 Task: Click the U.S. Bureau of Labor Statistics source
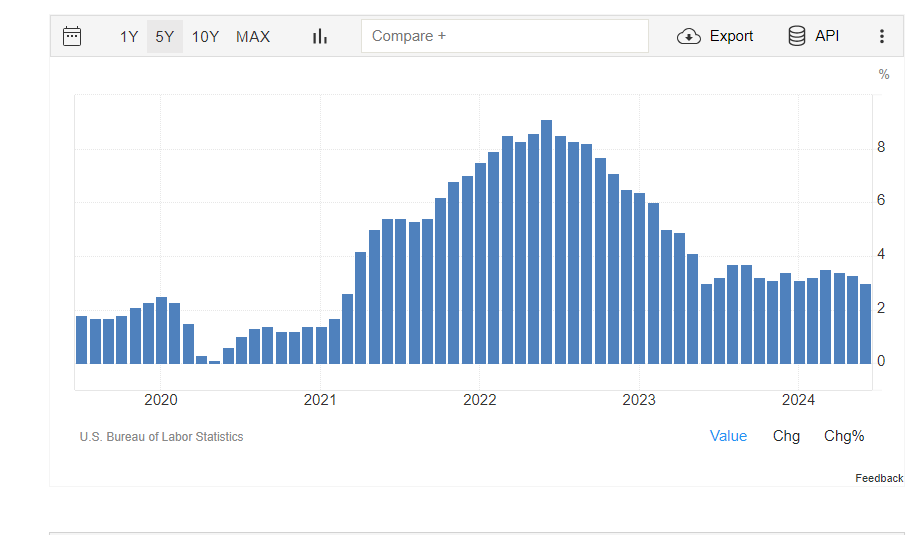pos(162,437)
